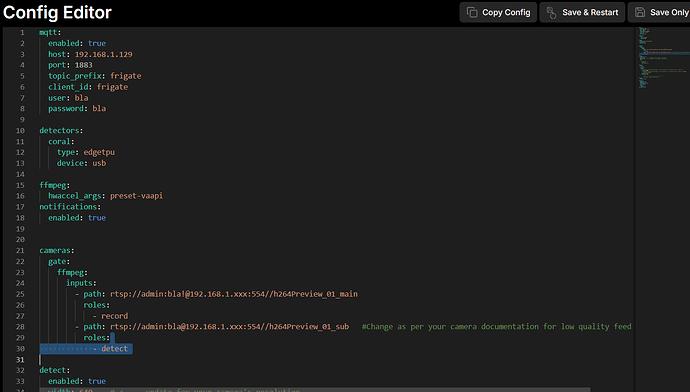Viewport: 690px width, 392px height.
Task: Click the 'coral:' key on line 11
Action: [x=62, y=141]
